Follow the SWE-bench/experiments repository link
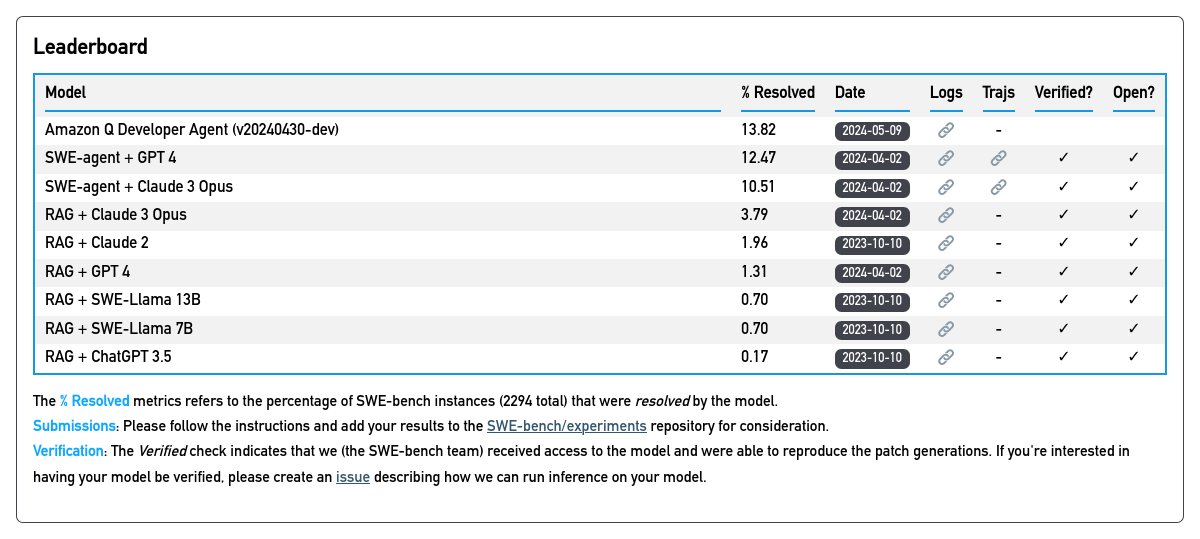 pyautogui.click(x=566, y=425)
